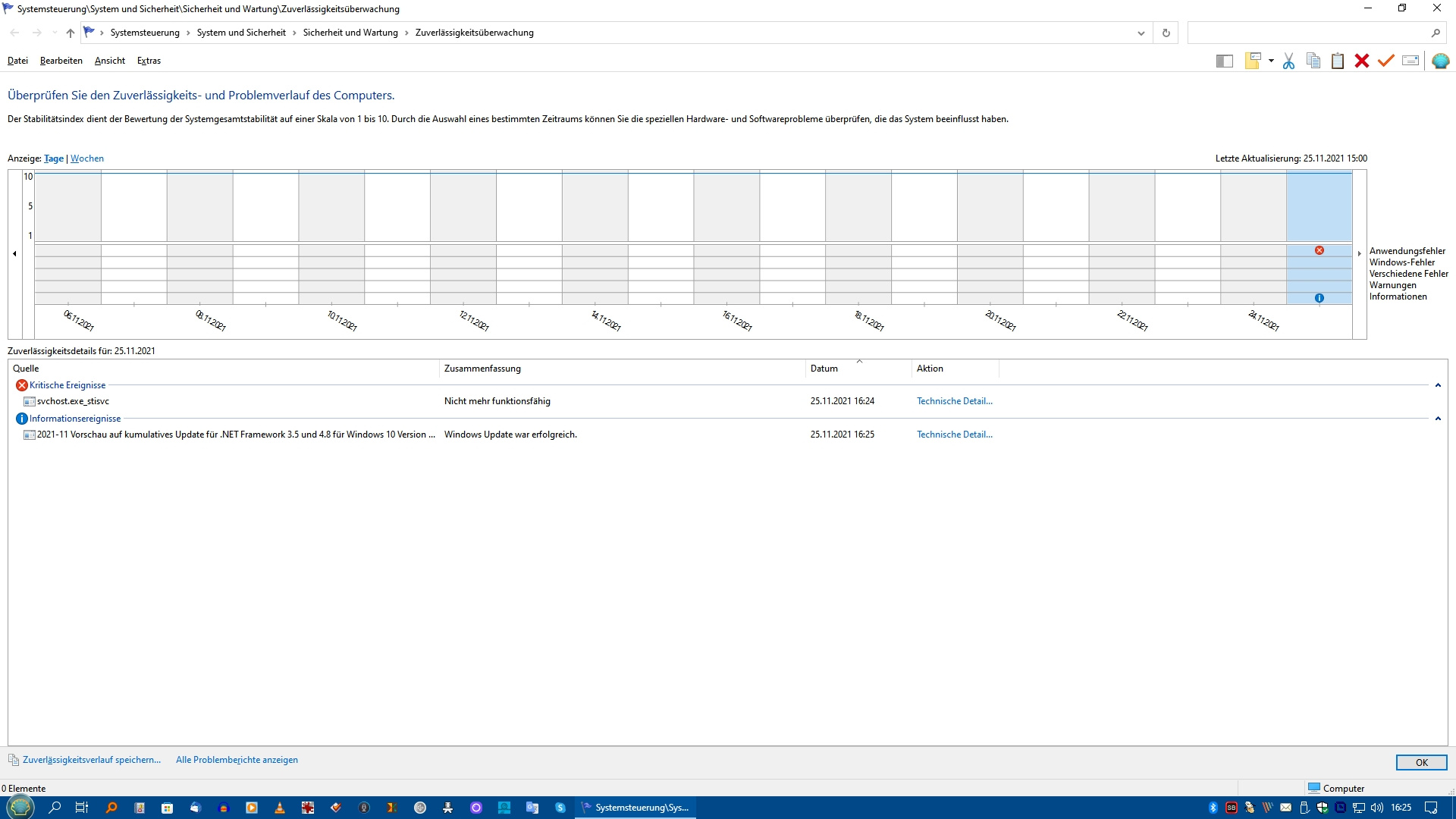Open Skype from the taskbar
This screenshot has width=1456, height=819.
point(560,808)
